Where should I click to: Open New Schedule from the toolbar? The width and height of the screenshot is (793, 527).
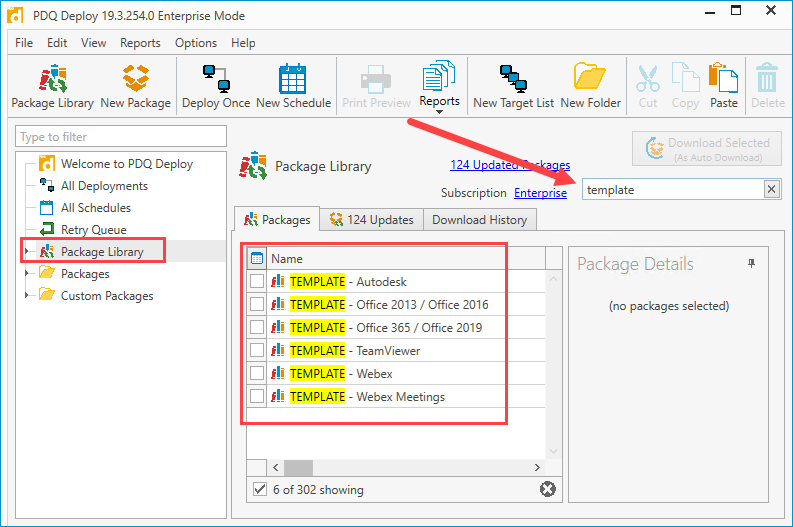(293, 86)
